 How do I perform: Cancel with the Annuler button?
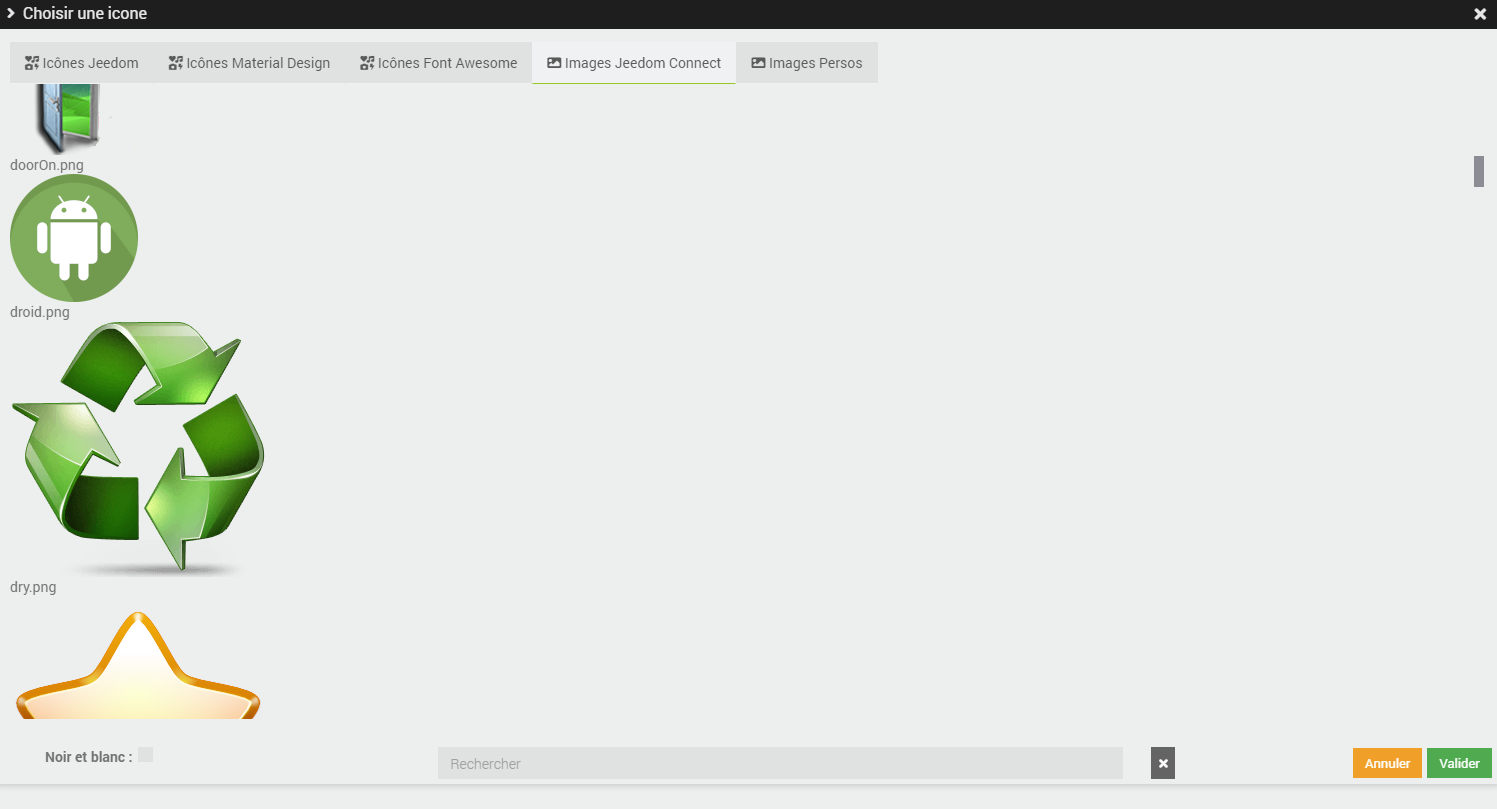click(x=1387, y=763)
